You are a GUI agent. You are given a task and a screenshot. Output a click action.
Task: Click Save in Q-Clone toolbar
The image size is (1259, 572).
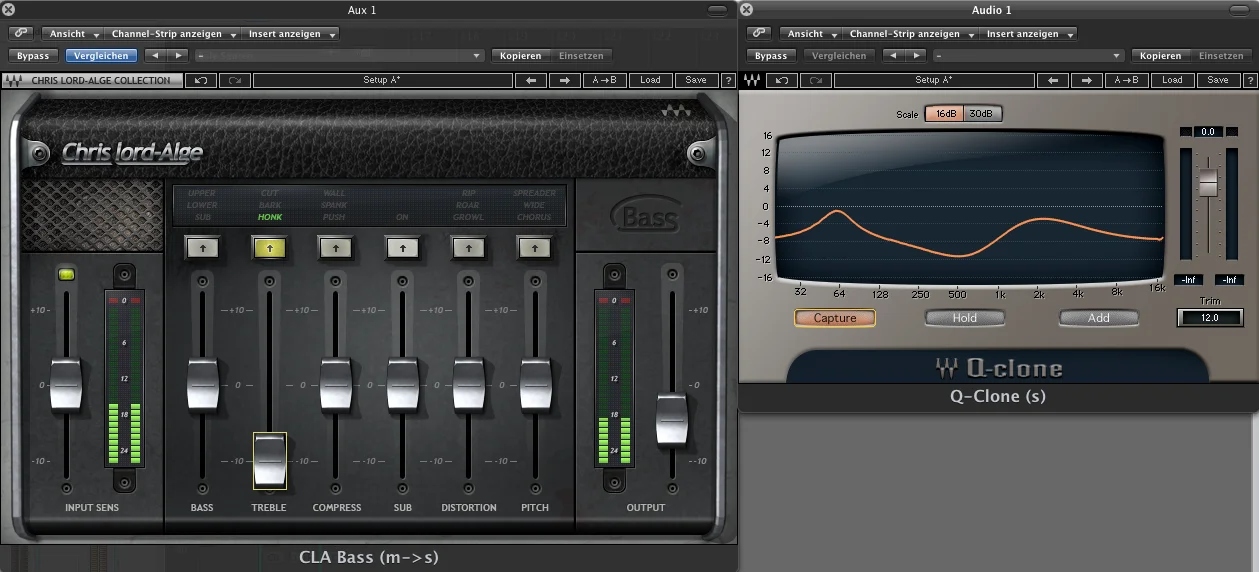click(x=1218, y=80)
